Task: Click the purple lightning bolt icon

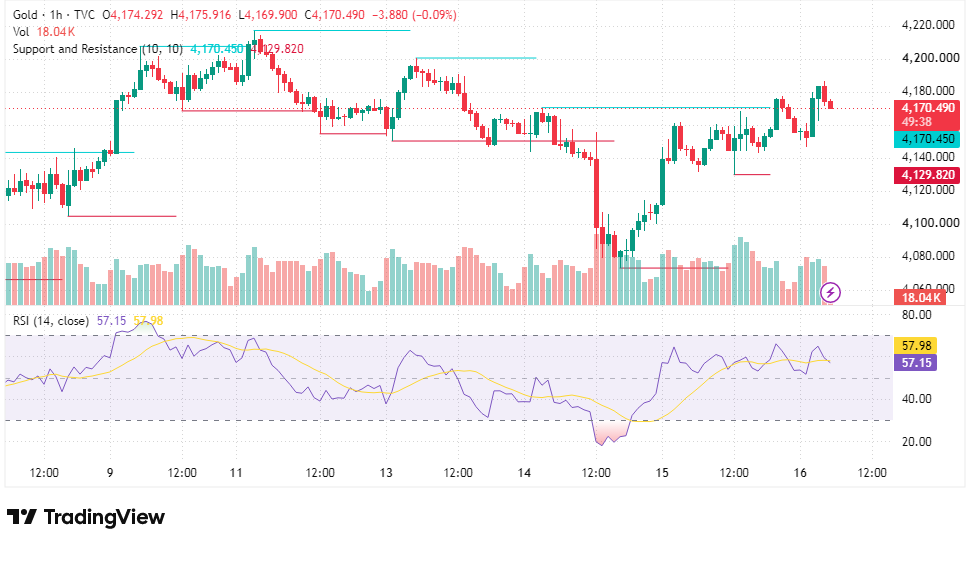Action: coord(830,292)
